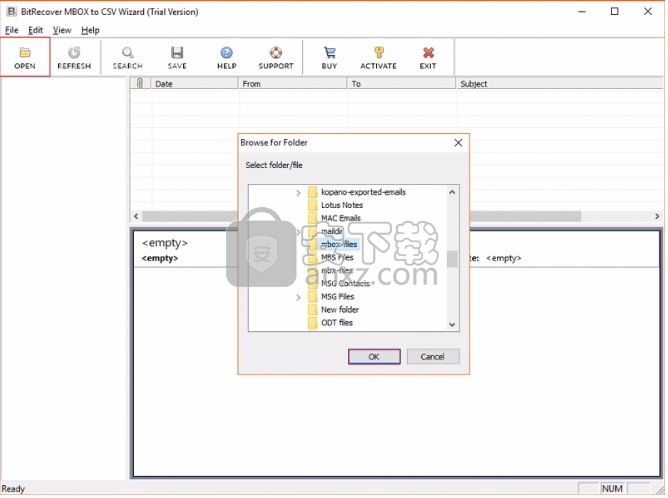Close the Browse for Folder dialog
The image size is (668, 498).
pyautogui.click(x=459, y=143)
